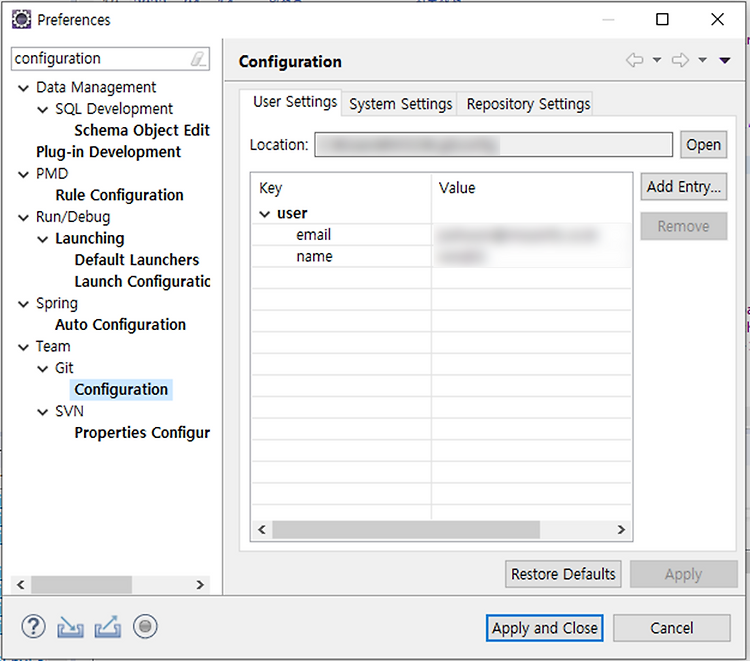Image resolution: width=750 pixels, height=661 pixels.
Task: Clear the configuration filter text icon
Action: coord(198,59)
